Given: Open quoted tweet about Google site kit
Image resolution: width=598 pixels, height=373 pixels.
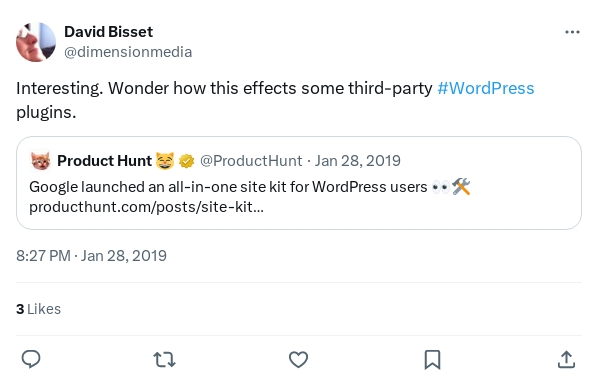Looking at the screenshot, I should click(x=299, y=183).
